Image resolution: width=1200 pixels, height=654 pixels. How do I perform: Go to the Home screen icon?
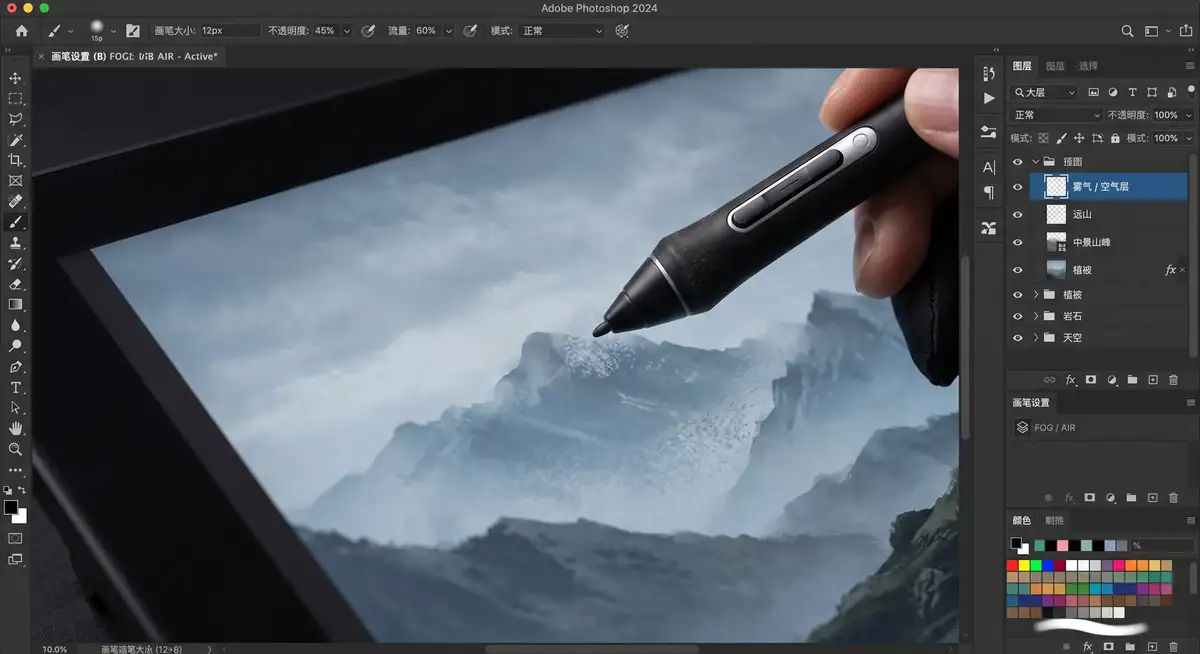22,31
